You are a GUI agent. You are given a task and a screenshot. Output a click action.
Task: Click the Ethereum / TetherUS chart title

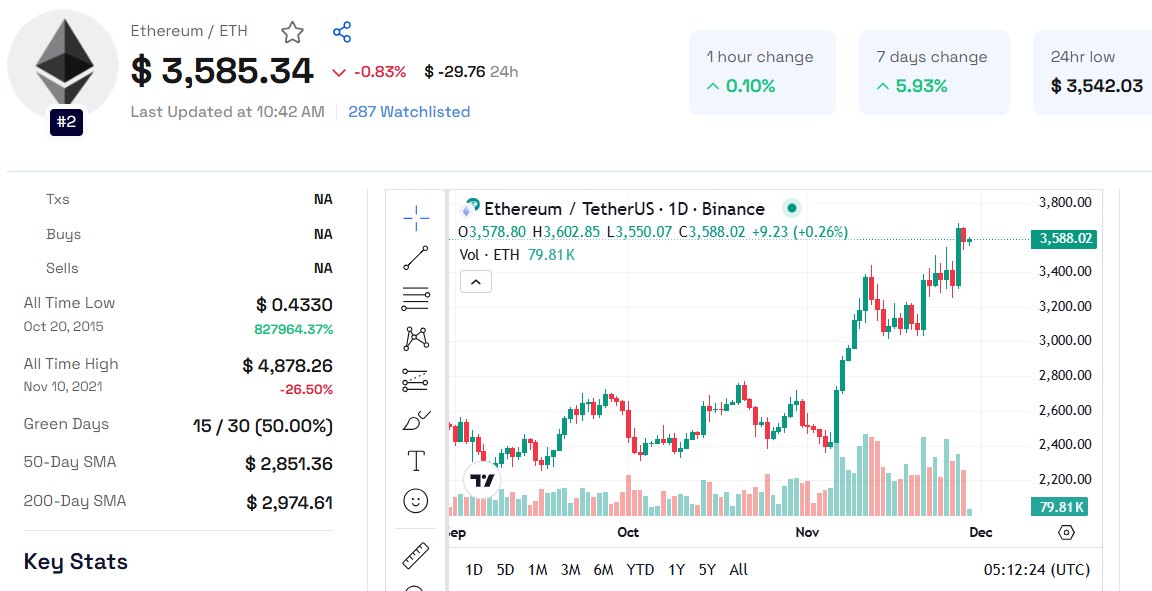[x=624, y=209]
